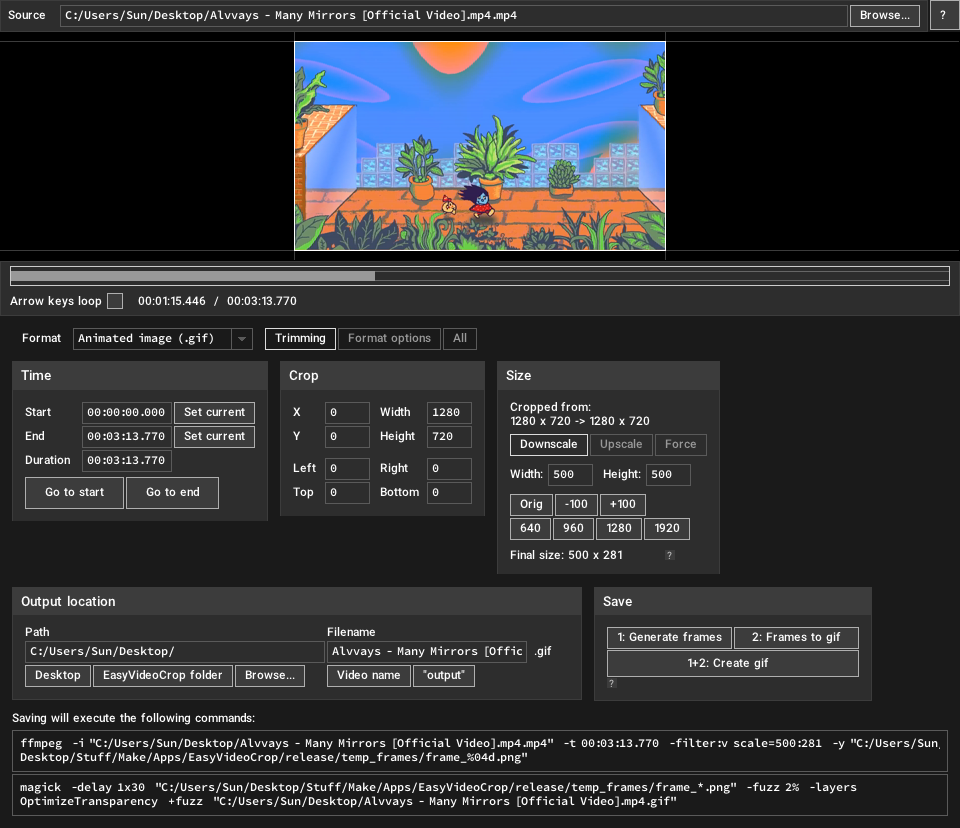960x828 pixels.
Task: Set size preset to 960
Action: click(573, 529)
